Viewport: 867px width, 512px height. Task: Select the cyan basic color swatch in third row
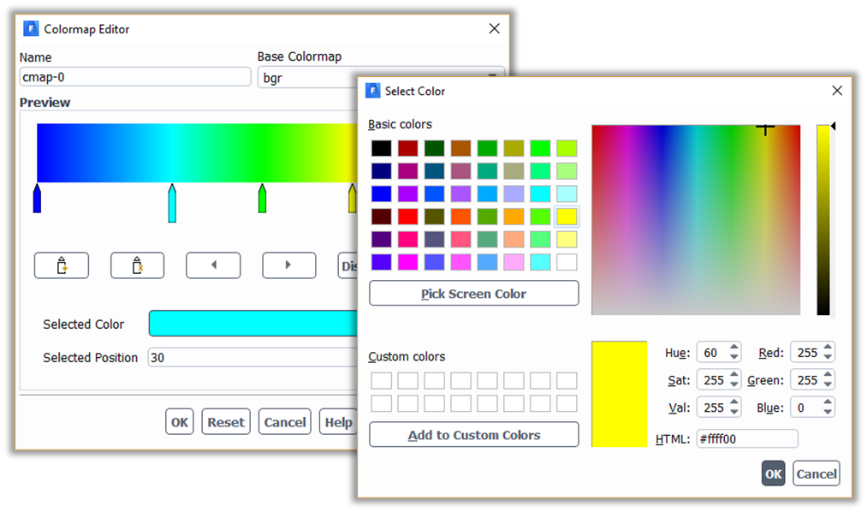pyautogui.click(x=540, y=194)
